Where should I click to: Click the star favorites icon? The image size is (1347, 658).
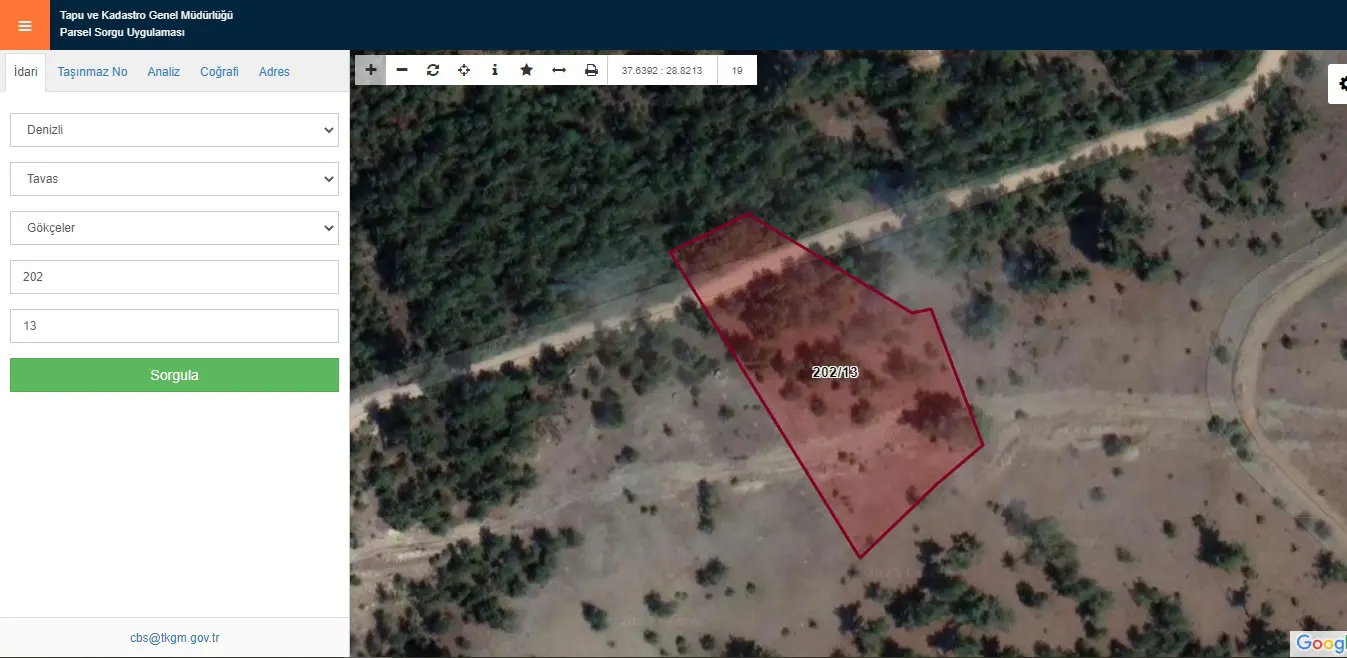(526, 70)
